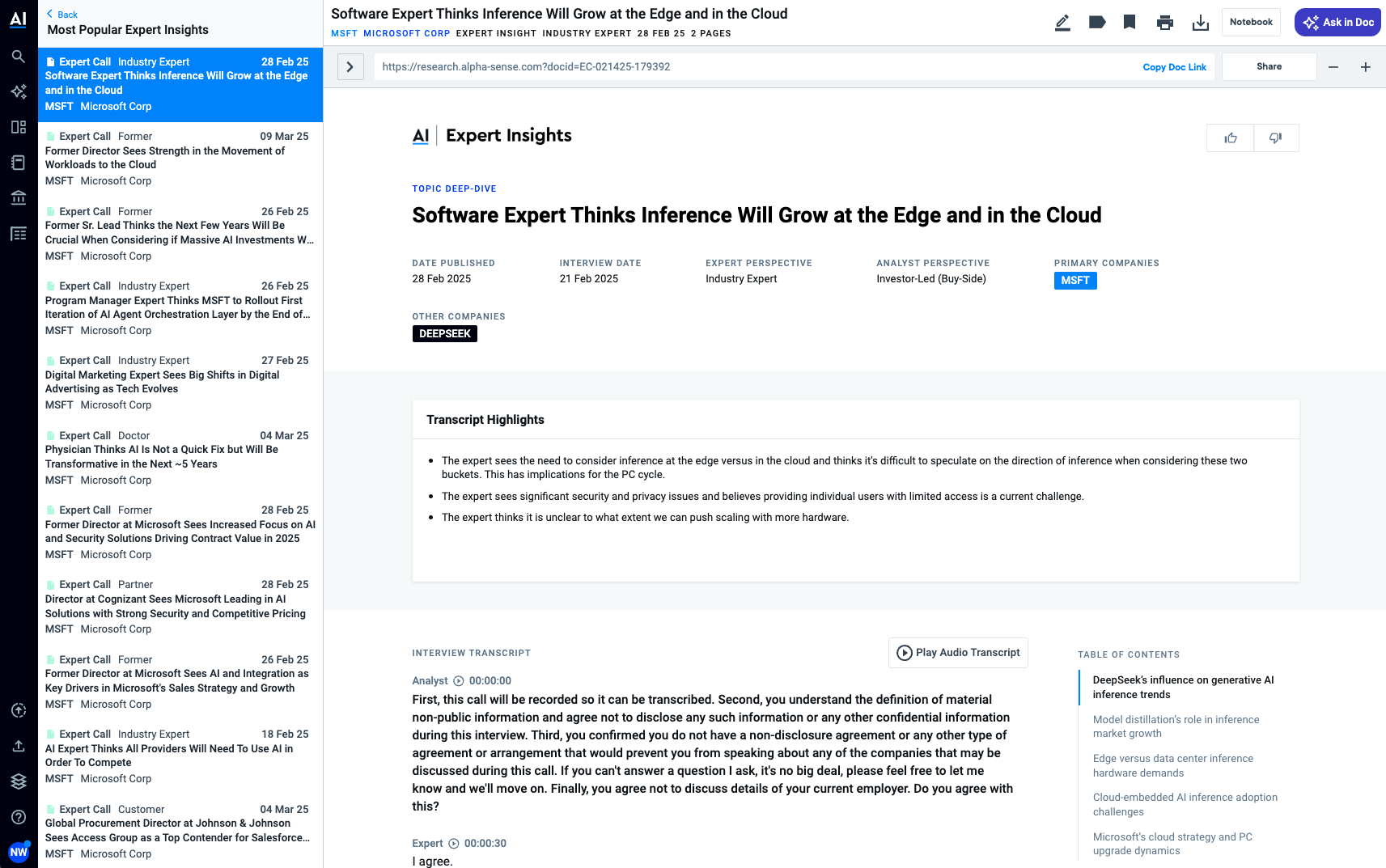Open the AI sparkle assistant in sidebar
This screenshot has width=1386, height=868.
click(x=19, y=91)
